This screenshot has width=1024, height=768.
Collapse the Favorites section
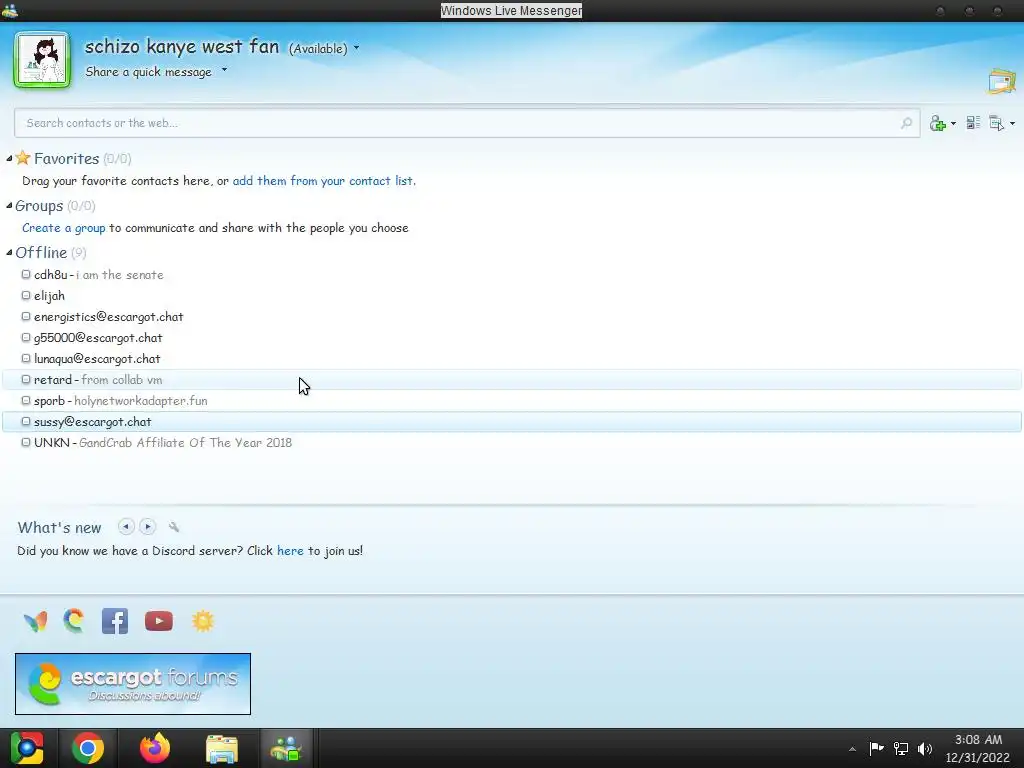pos(9,159)
